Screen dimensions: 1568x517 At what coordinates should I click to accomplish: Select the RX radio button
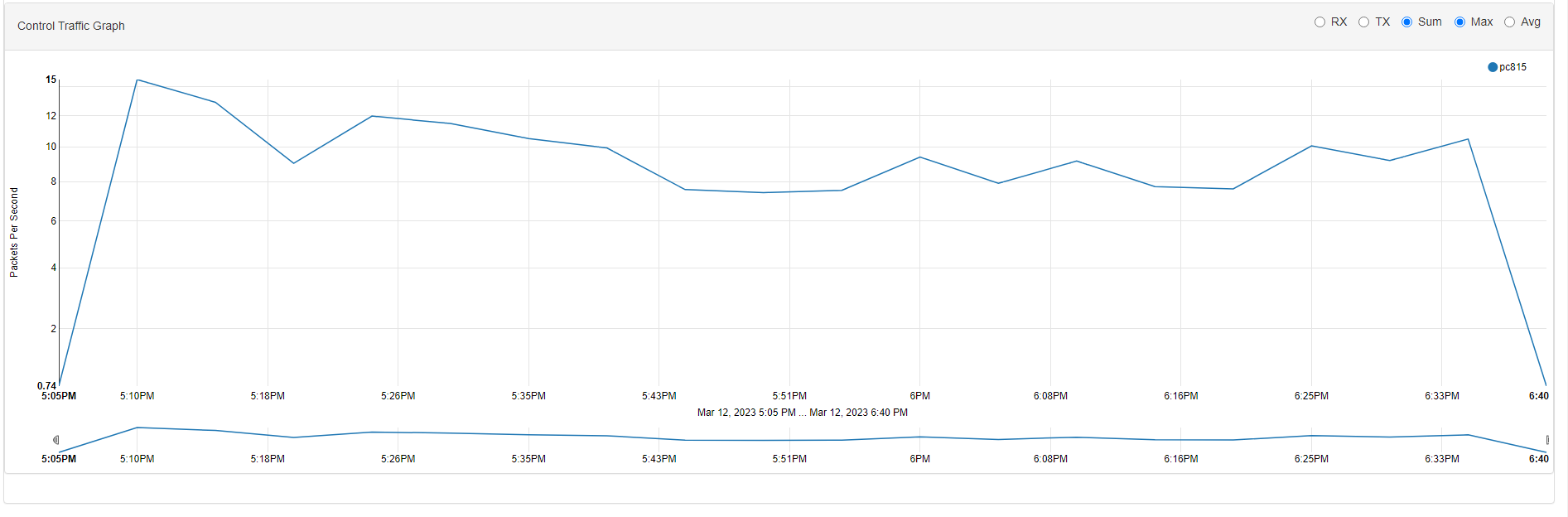pyautogui.click(x=1320, y=22)
